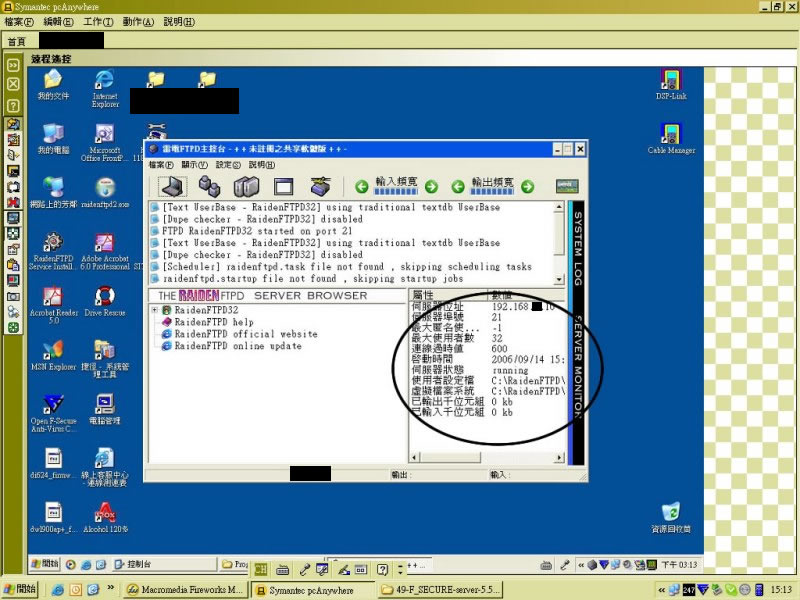800x600 pixels.
Task: Click the laptop icon in RaidenFTPD toolbar
Action: pyautogui.click(x=172, y=186)
